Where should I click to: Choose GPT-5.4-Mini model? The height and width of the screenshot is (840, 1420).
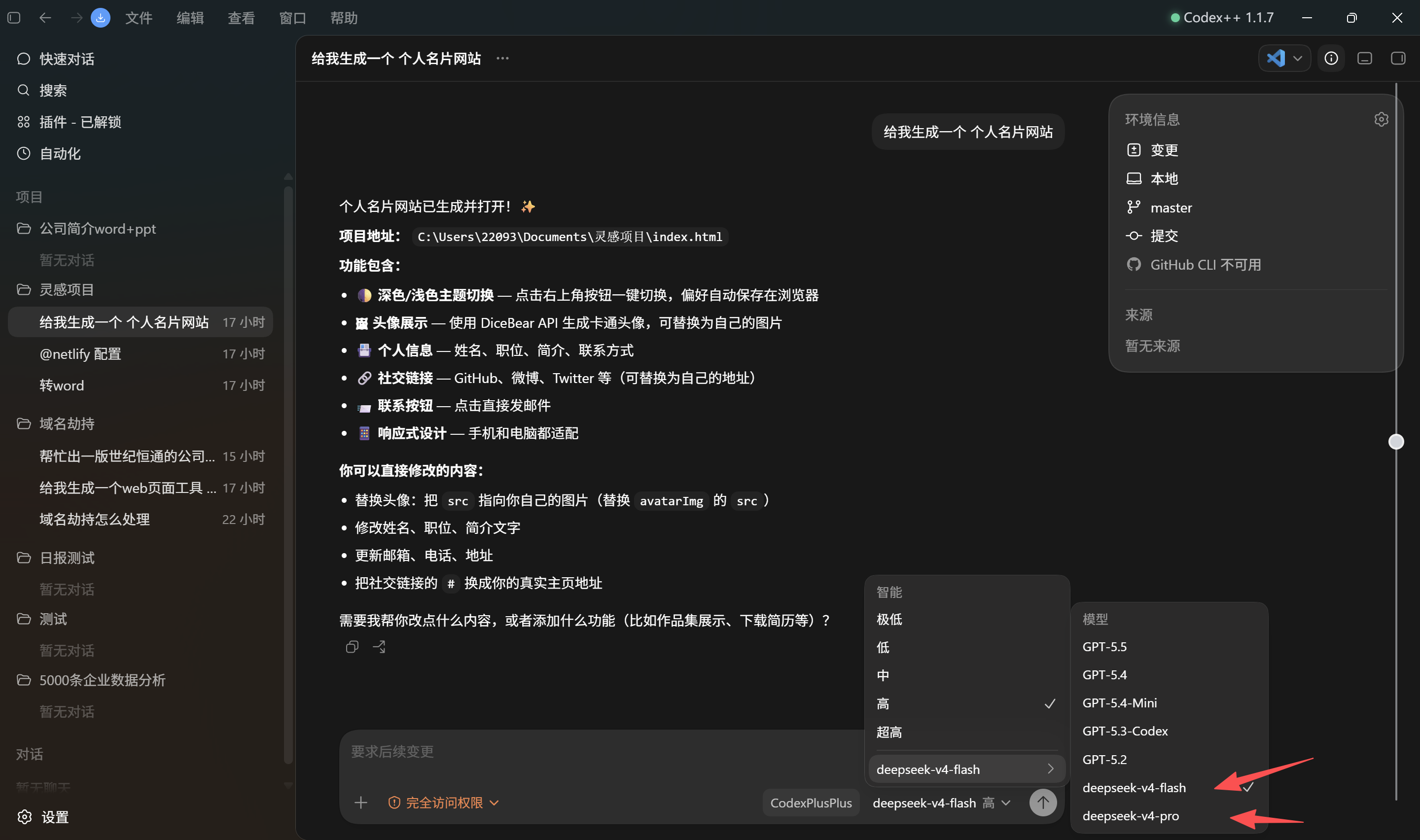pyautogui.click(x=1169, y=703)
